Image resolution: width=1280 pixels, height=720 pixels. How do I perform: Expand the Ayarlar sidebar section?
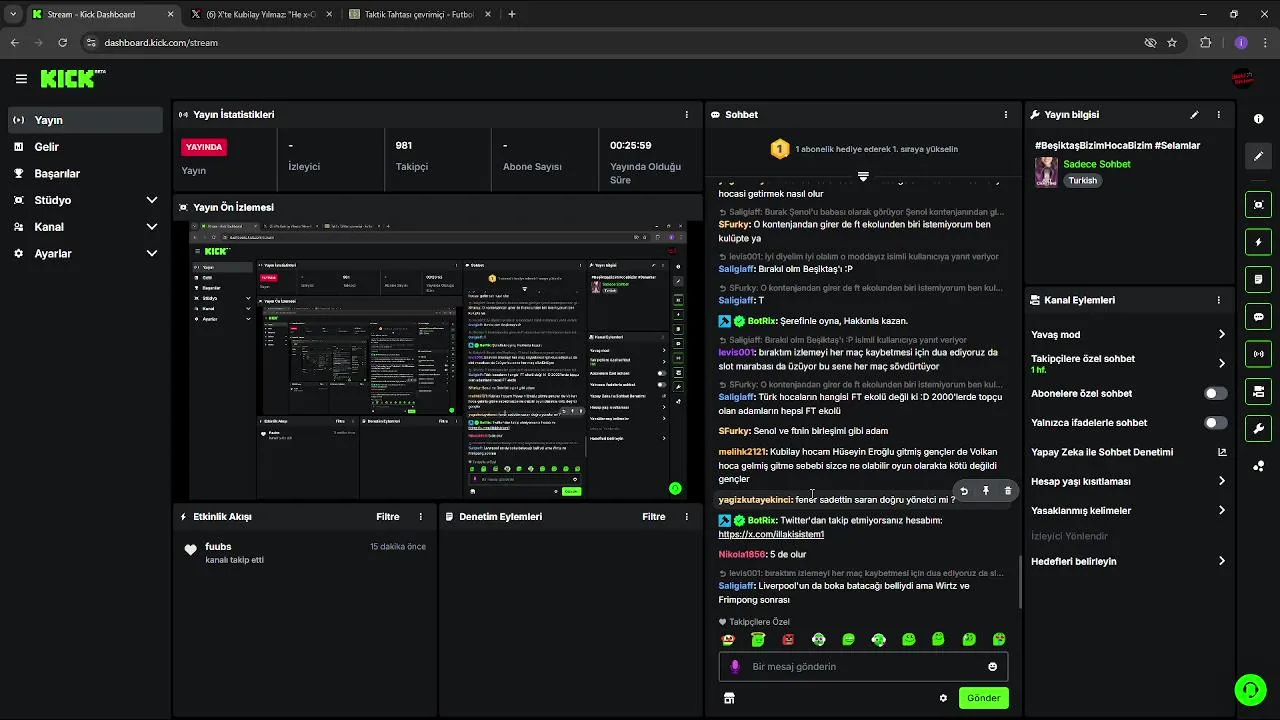[x=85, y=254]
